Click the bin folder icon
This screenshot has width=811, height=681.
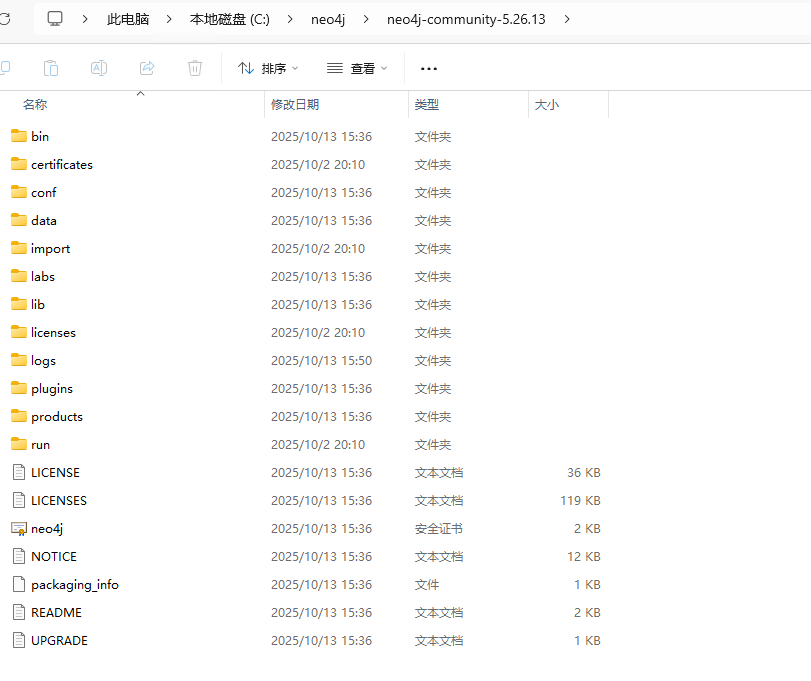tap(19, 136)
